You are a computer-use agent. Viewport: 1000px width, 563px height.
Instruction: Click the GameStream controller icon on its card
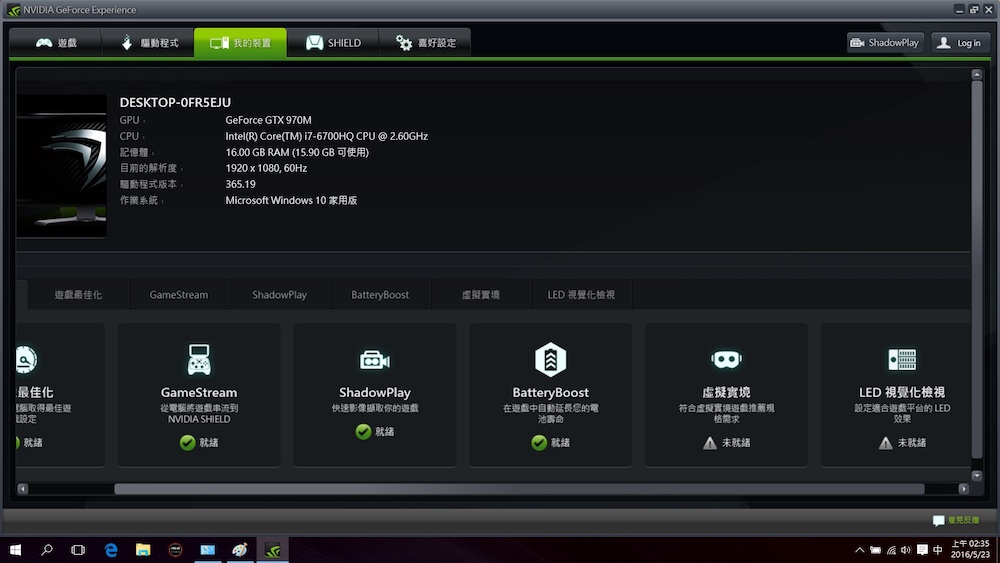click(199, 360)
